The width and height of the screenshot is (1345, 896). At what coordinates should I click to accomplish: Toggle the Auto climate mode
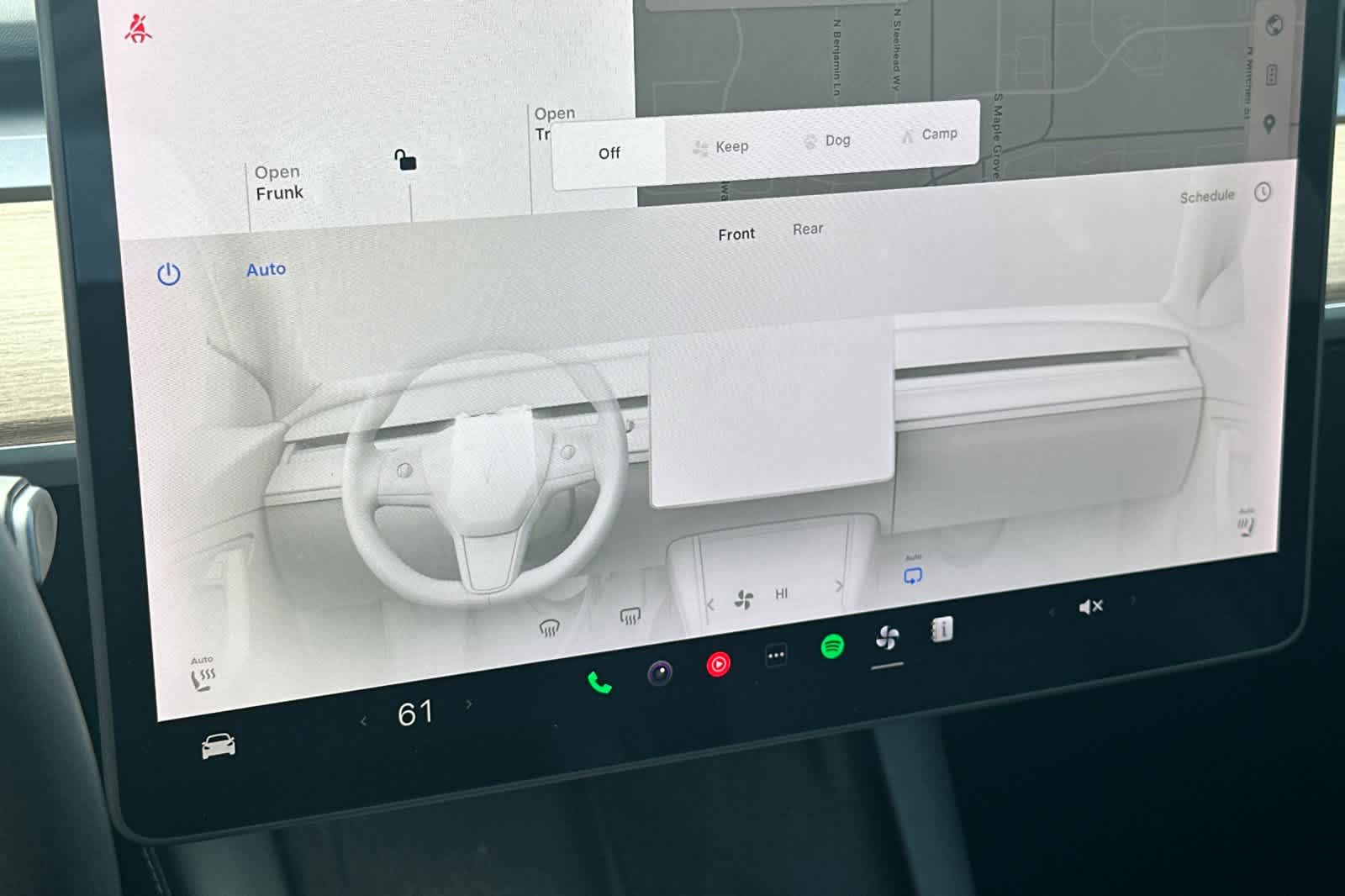point(266,270)
